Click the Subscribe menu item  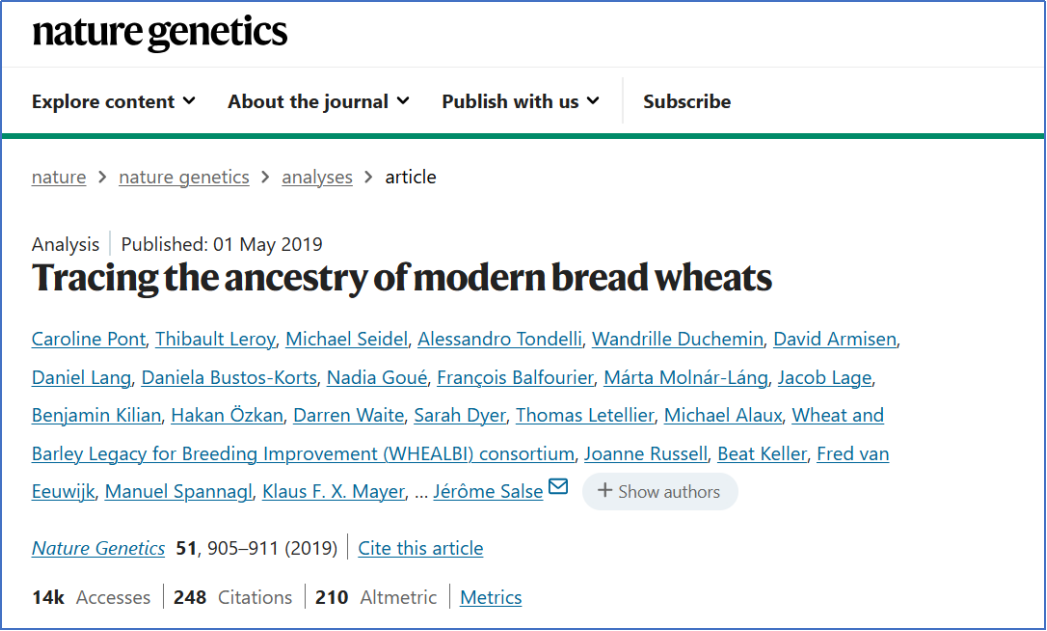click(686, 101)
